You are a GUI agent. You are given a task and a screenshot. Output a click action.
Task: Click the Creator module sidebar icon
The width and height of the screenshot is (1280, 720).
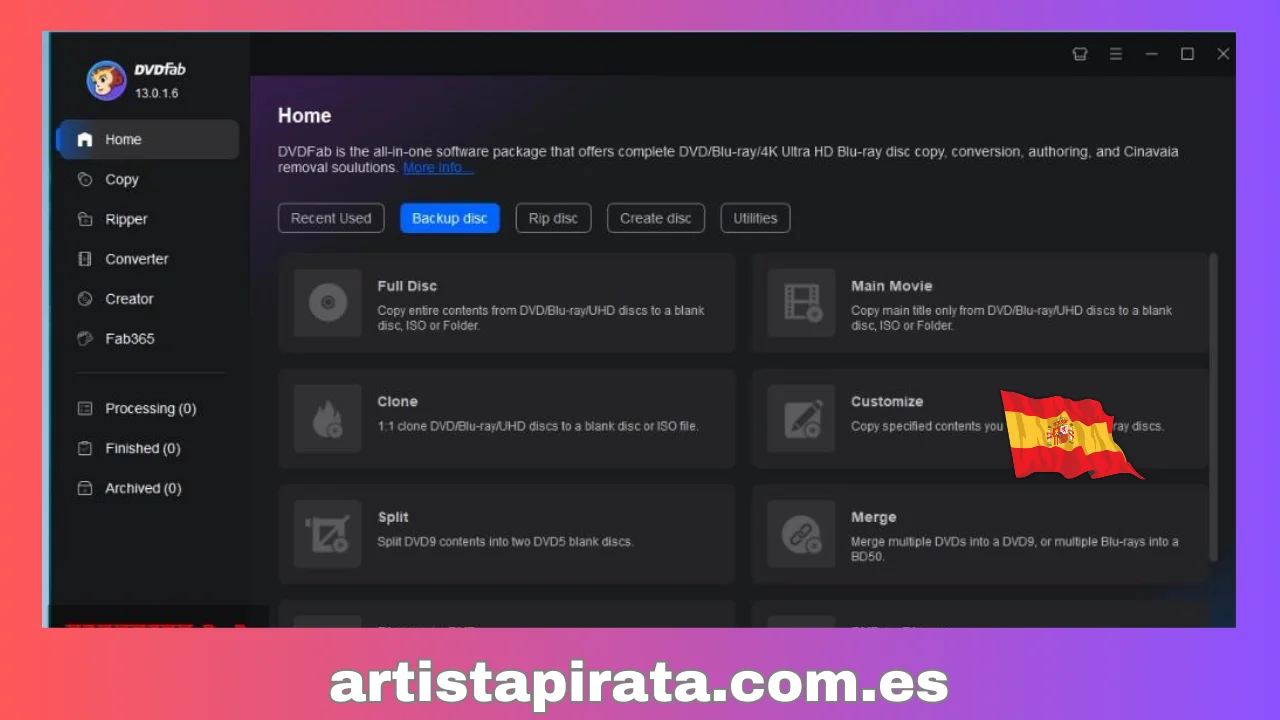click(85, 299)
